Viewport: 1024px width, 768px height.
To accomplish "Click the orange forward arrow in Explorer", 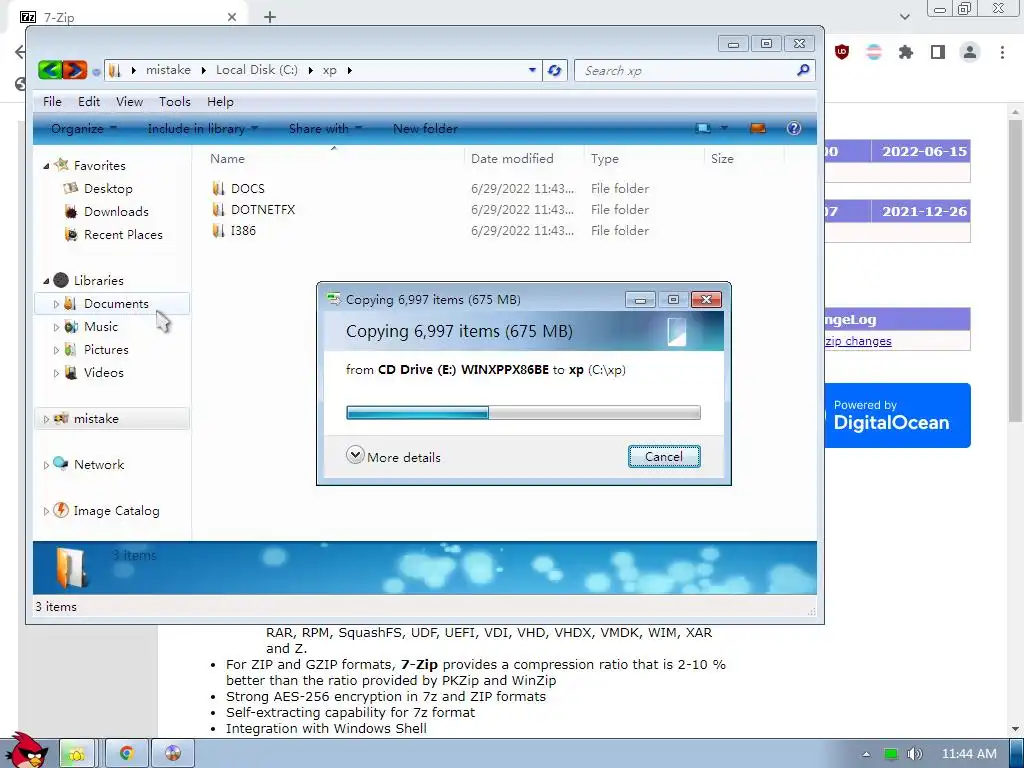I will pyautogui.click(x=74, y=70).
